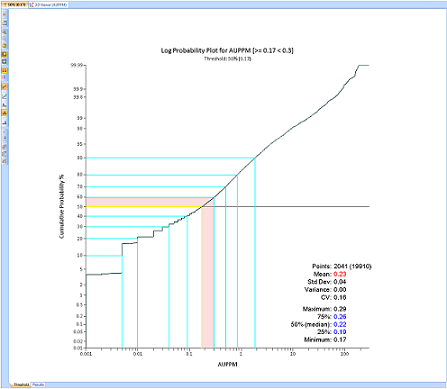Click the plain line chart icon below the highlighted one
The image size is (447, 389).
[4, 96]
